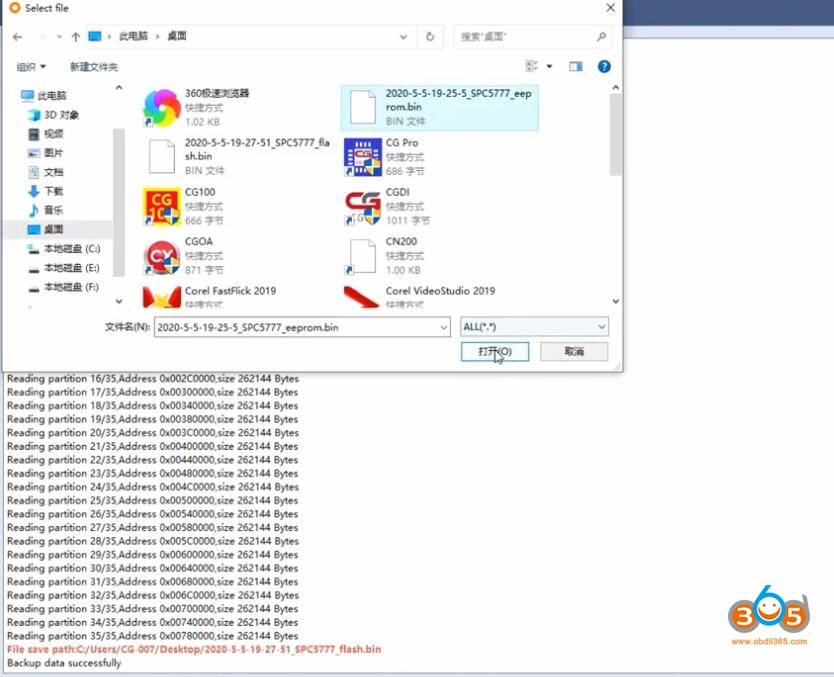The height and width of the screenshot is (677, 834).
Task: Click the Select file window title icon
Action: (x=15, y=8)
